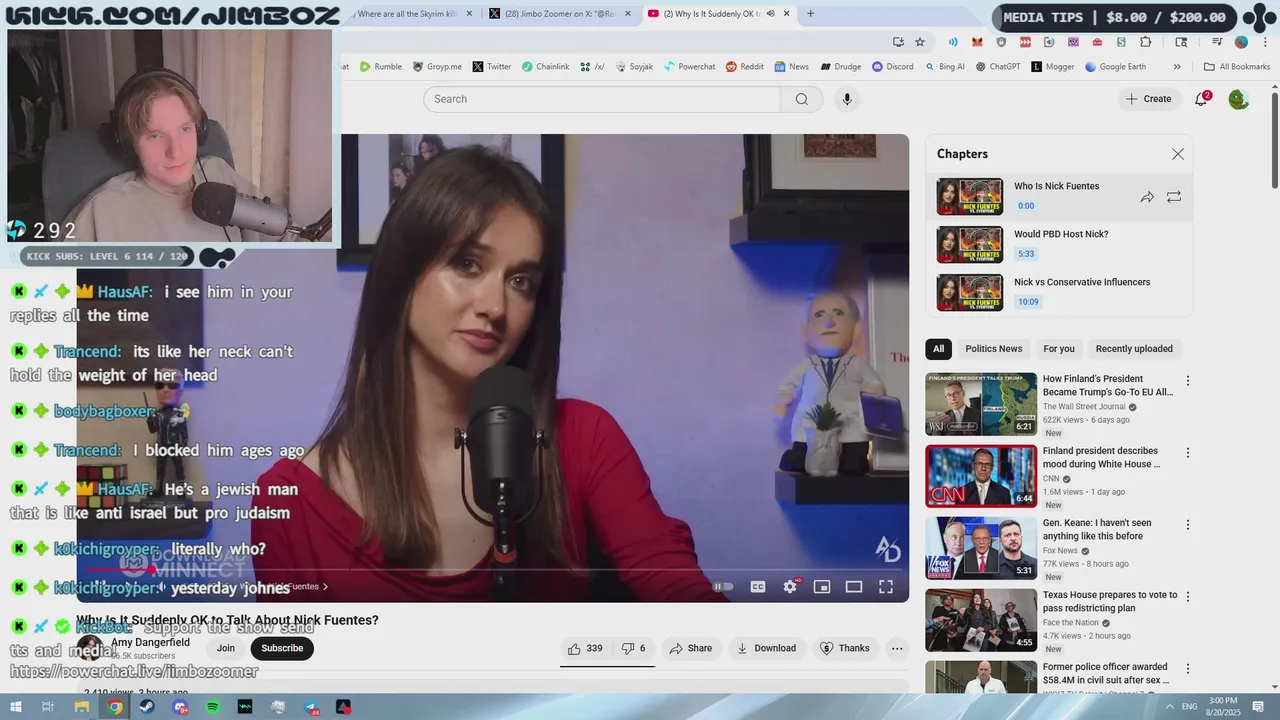The height and width of the screenshot is (720, 1280).
Task: Toggle autoplay switch in video player
Action: pos(723,587)
